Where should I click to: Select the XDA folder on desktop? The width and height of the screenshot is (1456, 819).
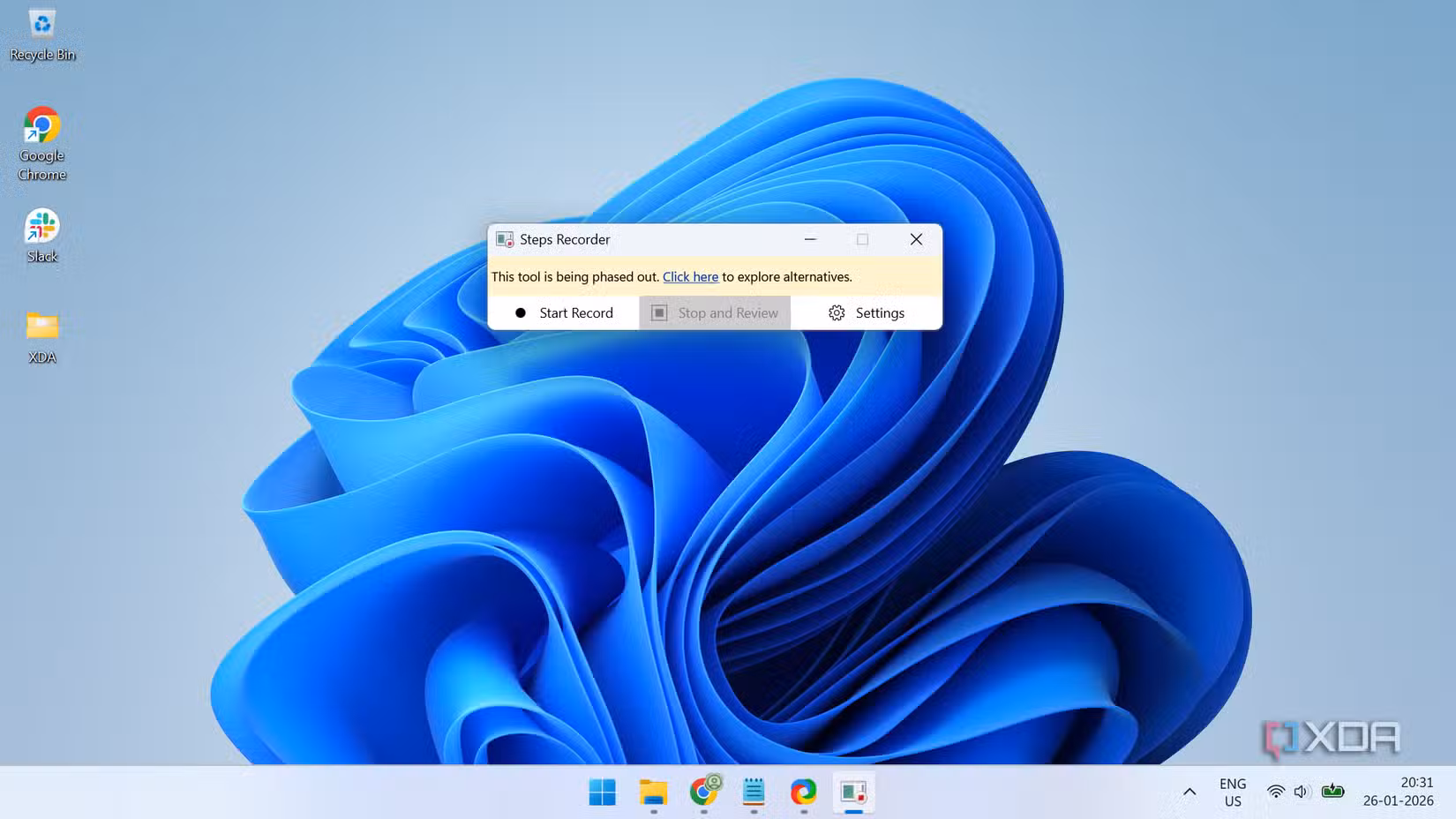coord(41,337)
